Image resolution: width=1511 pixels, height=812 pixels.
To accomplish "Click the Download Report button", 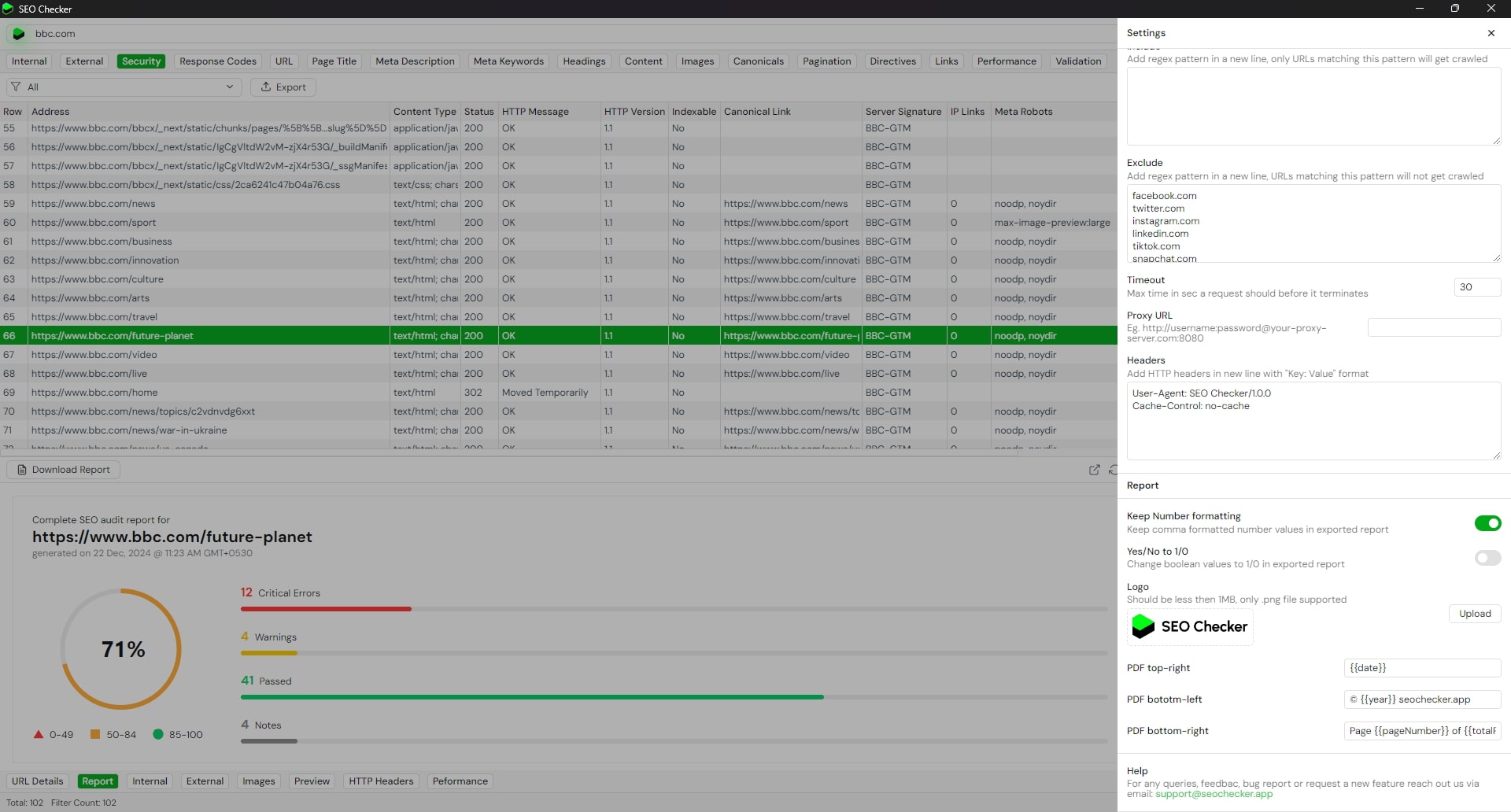I will click(x=64, y=470).
